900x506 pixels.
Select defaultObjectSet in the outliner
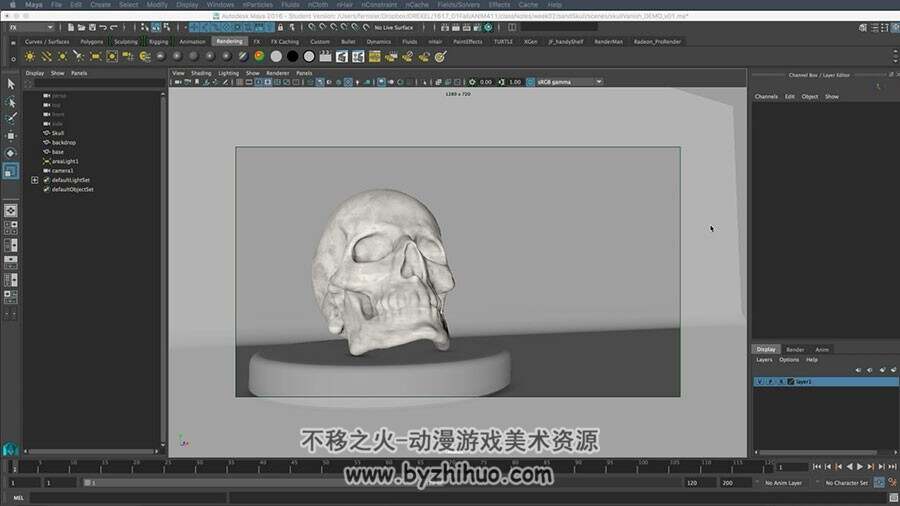coord(72,189)
